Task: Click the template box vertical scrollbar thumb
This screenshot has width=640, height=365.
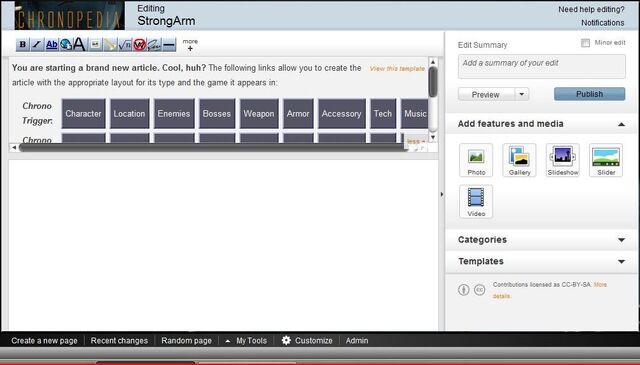Action: [433, 82]
